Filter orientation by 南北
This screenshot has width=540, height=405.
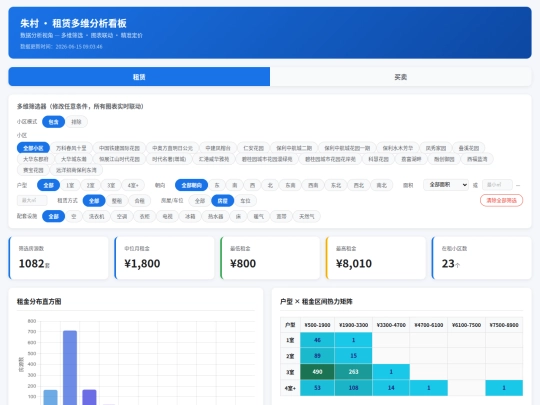tap(382, 185)
